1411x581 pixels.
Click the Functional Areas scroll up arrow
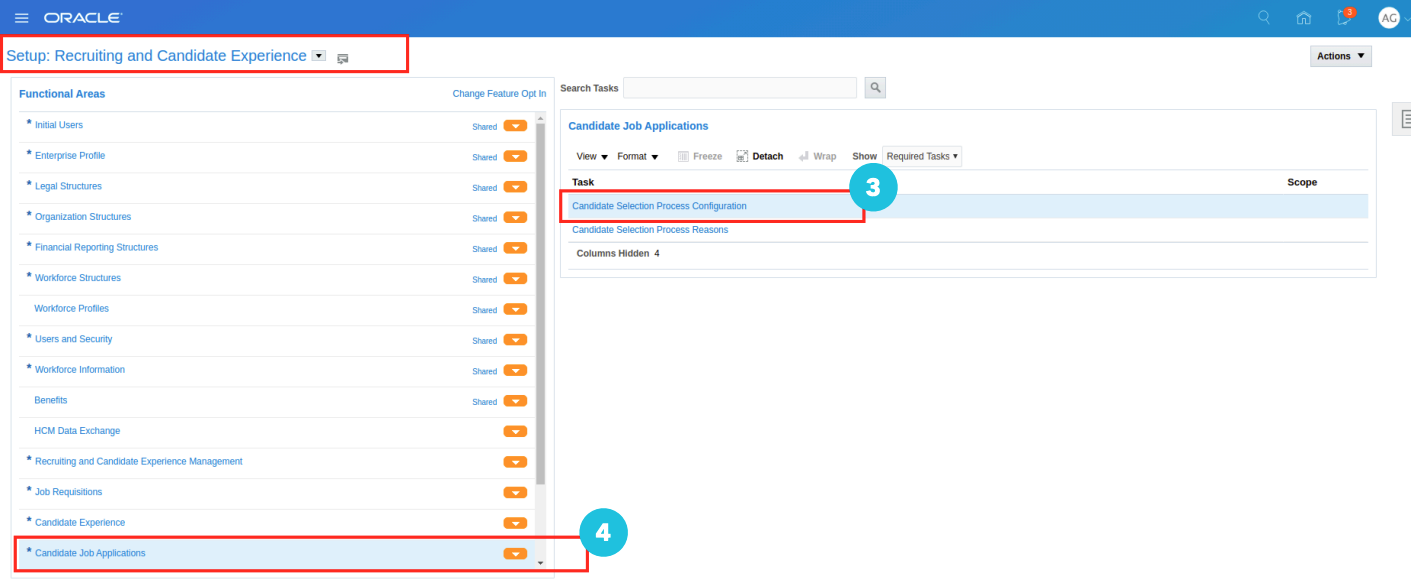coord(541,117)
